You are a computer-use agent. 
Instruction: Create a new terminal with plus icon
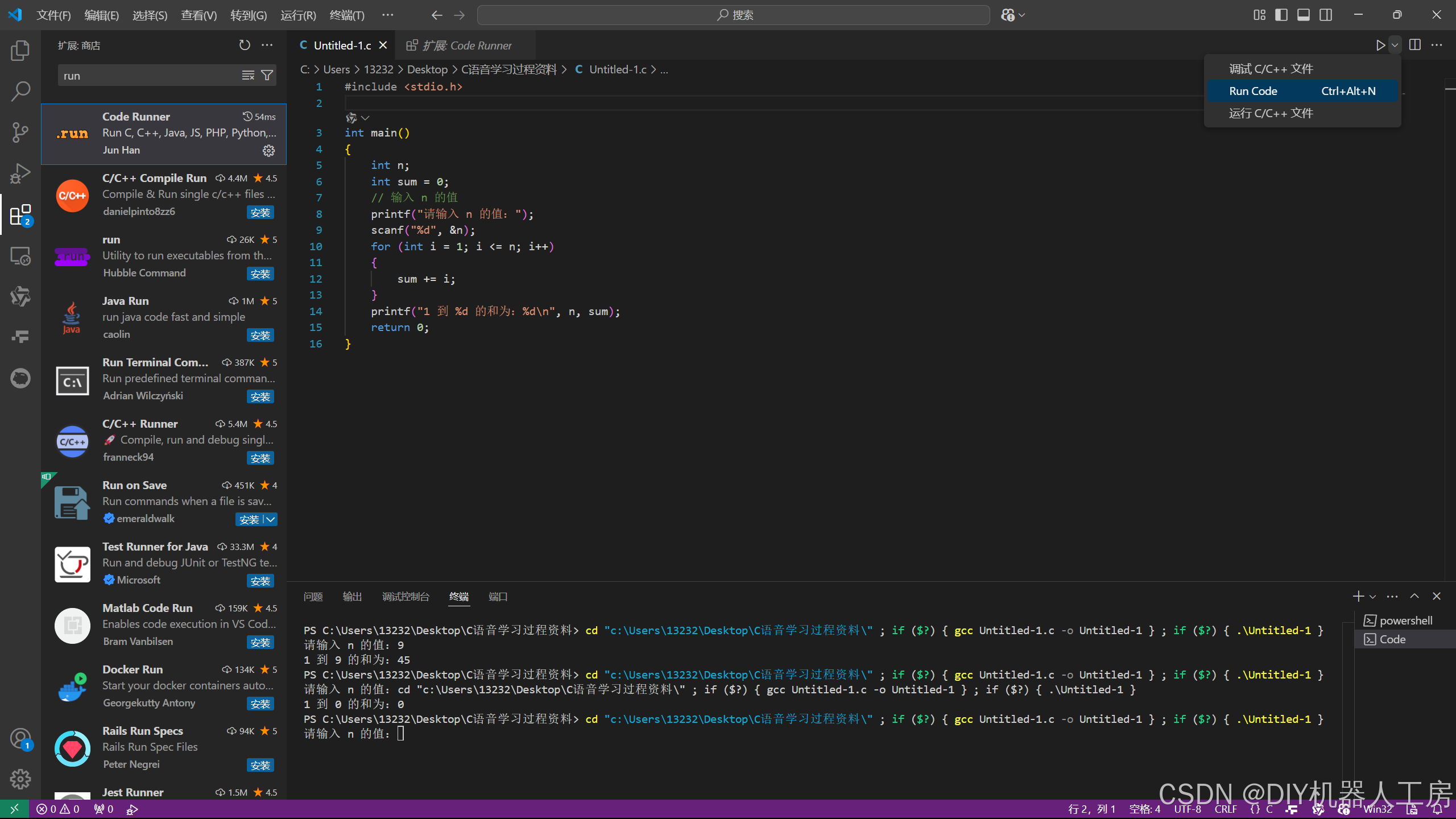(x=1358, y=596)
